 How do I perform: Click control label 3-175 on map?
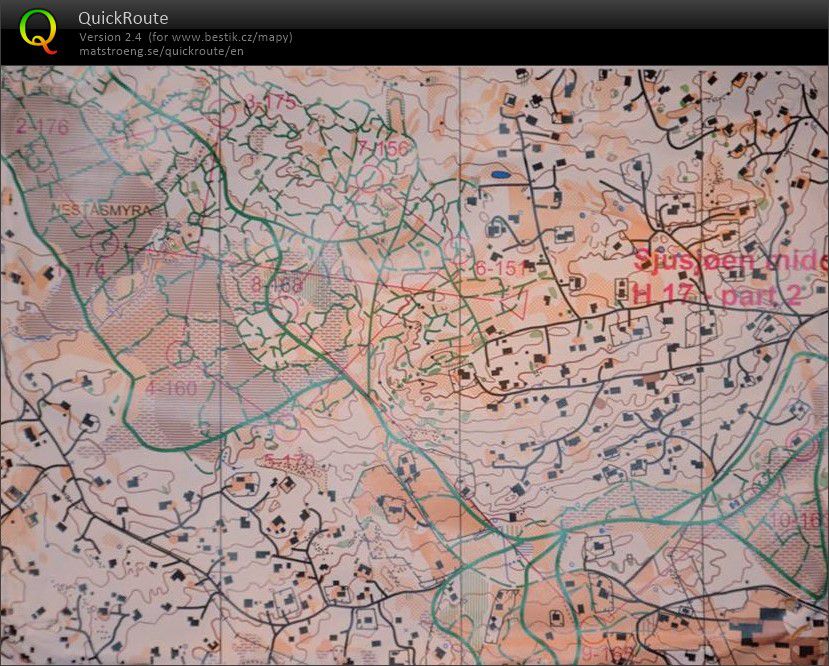point(271,101)
